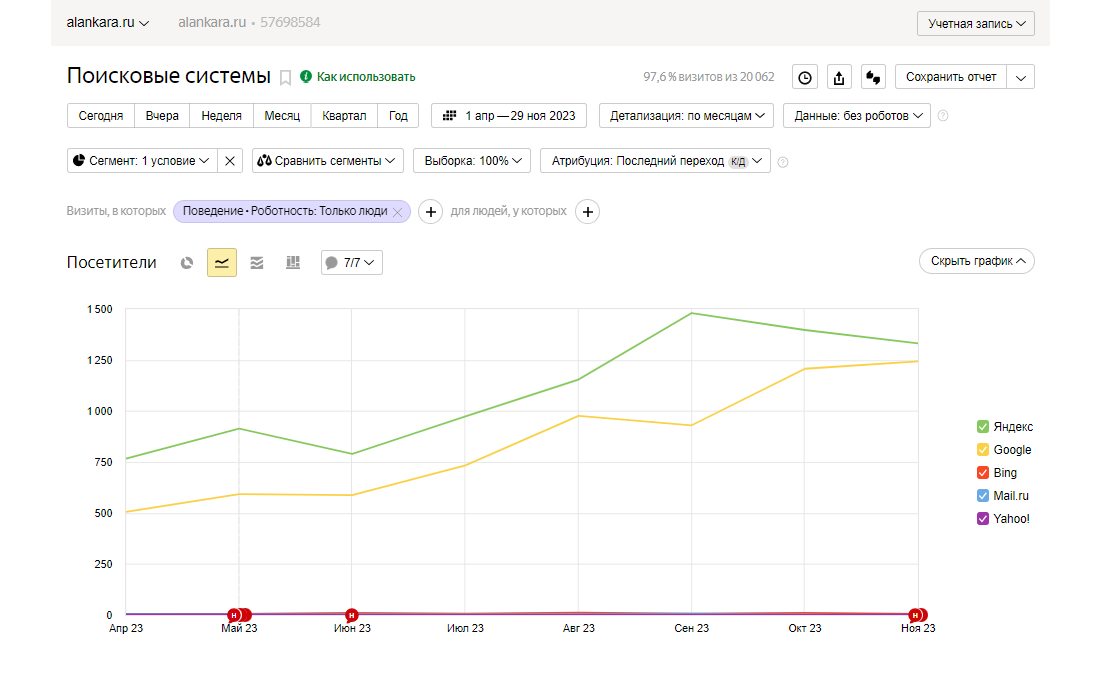1100x680 pixels.
Task: Open the Как использовать help link
Action: (x=358, y=76)
